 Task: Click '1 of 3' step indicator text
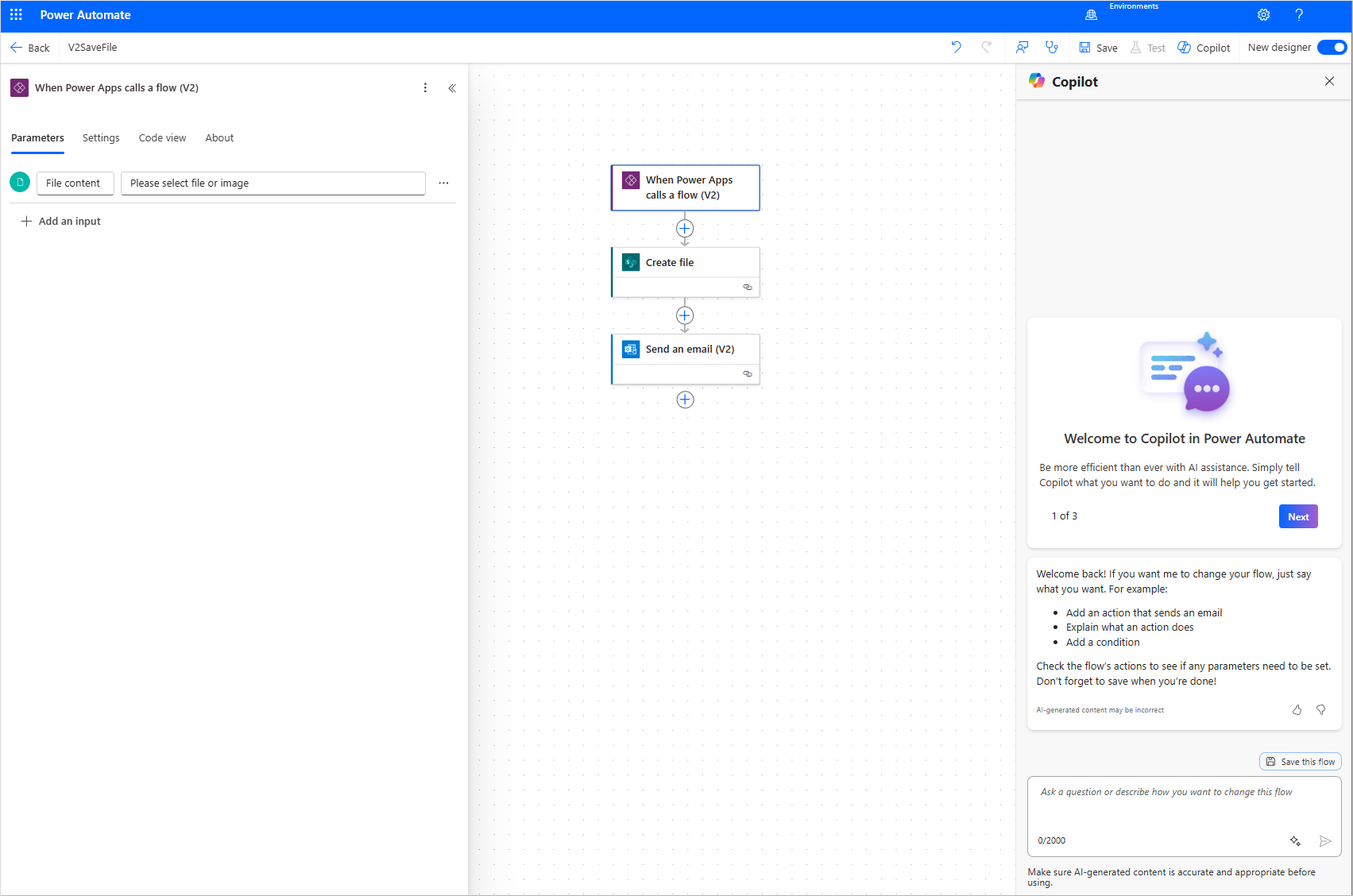click(1065, 516)
